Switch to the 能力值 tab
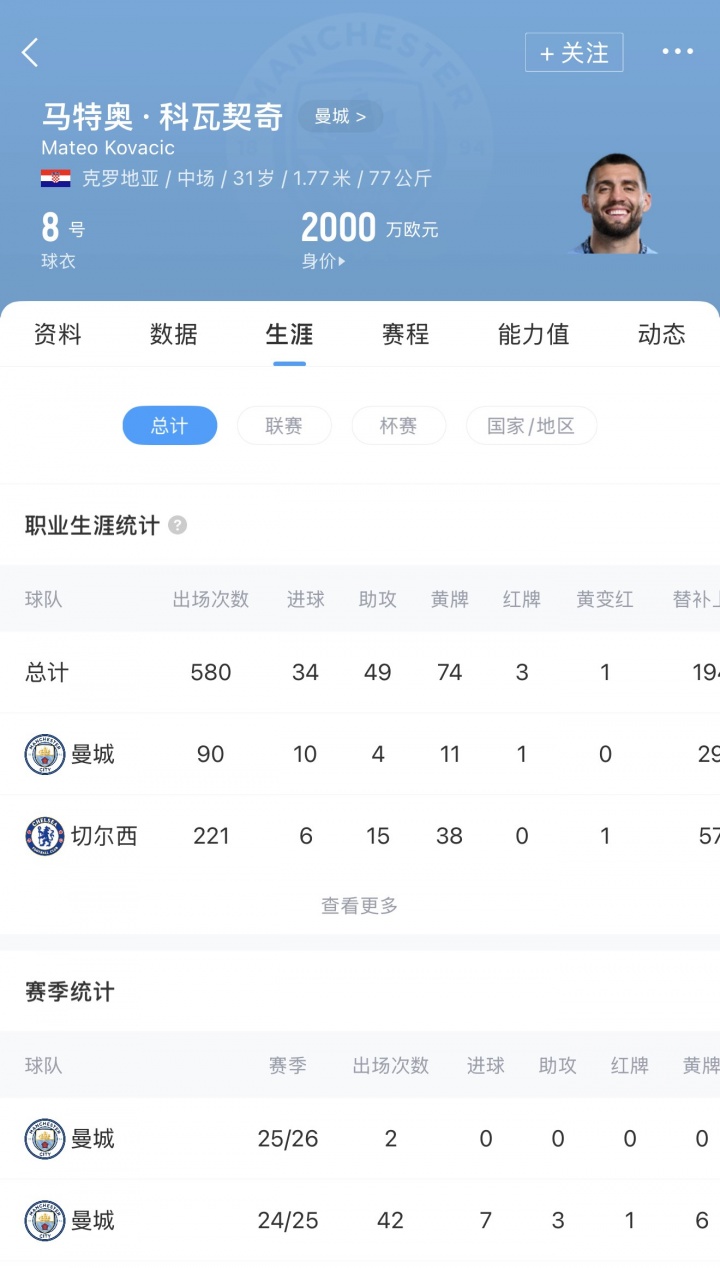Screen dimensions: 720x1268 [533, 334]
